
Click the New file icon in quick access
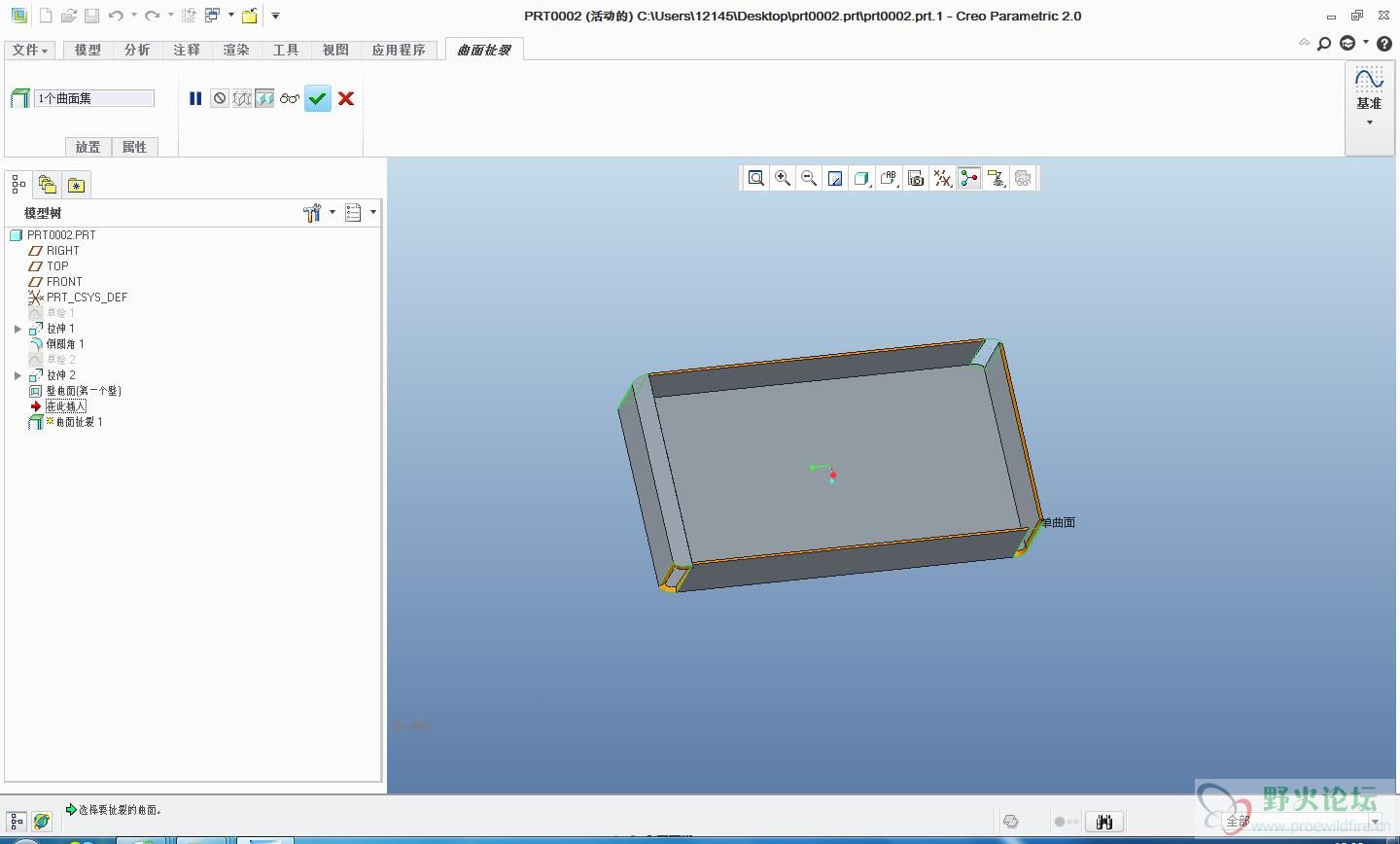tap(45, 16)
